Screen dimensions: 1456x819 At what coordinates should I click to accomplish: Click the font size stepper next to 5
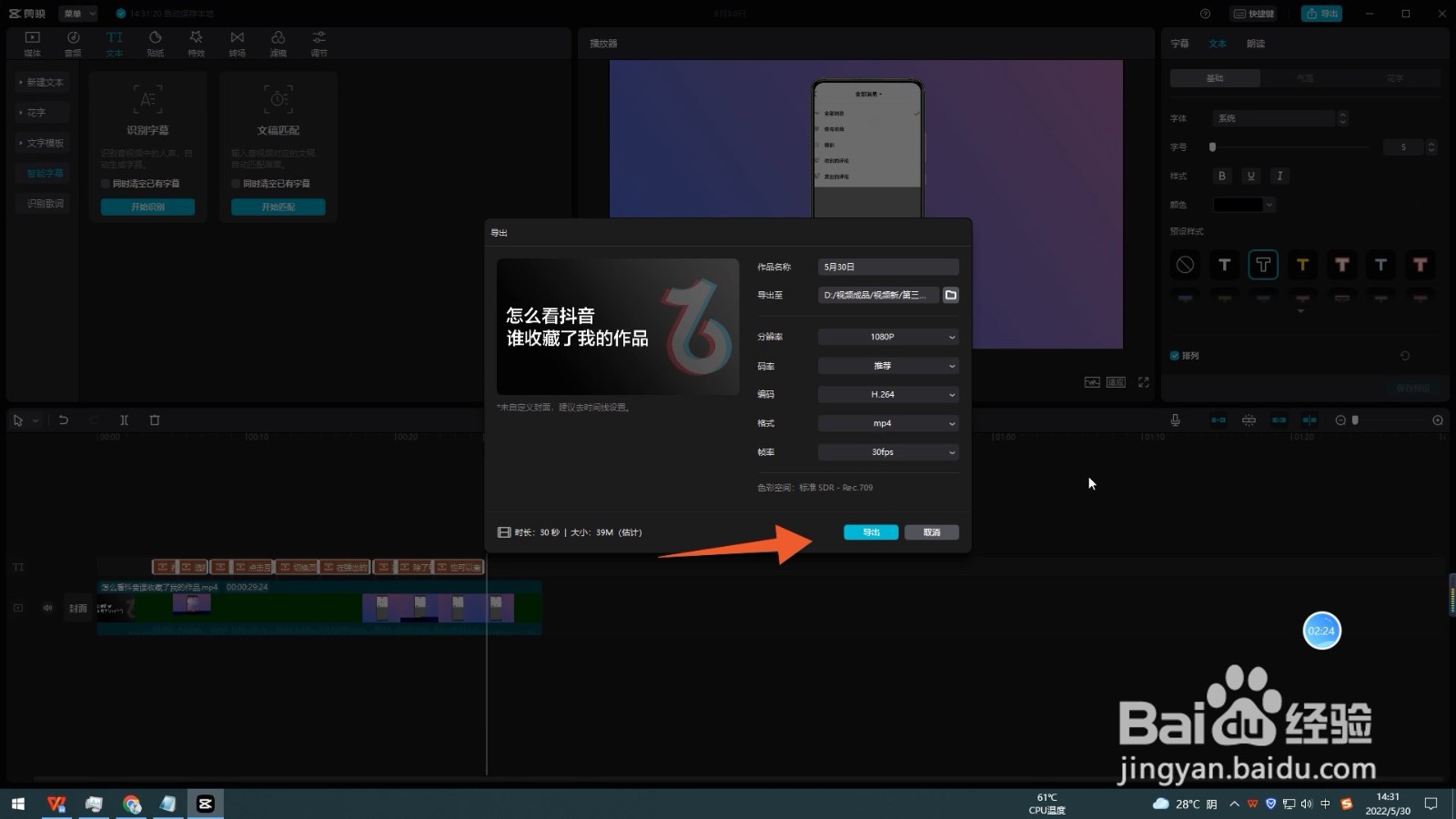pyautogui.click(x=1431, y=147)
